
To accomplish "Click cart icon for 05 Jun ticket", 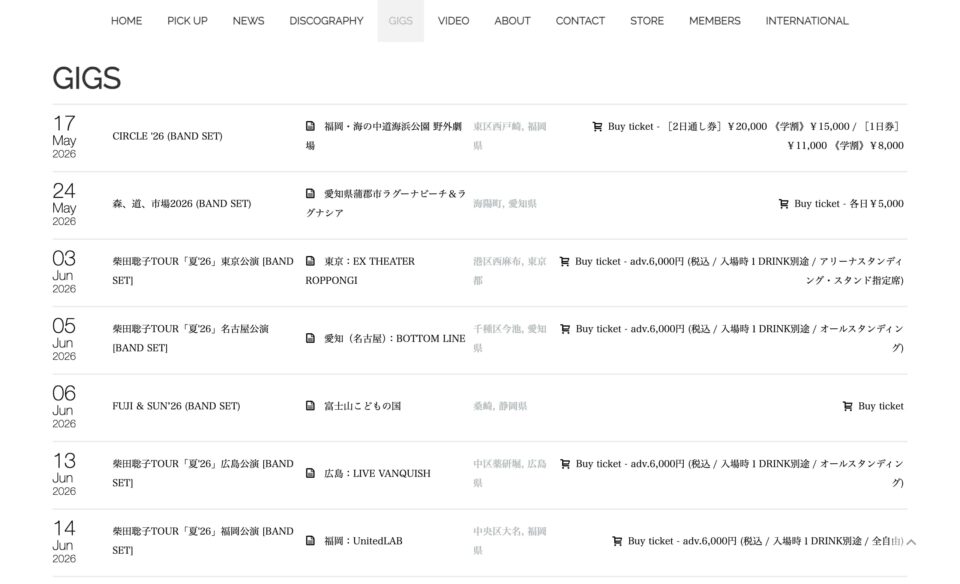I will click(565, 329).
